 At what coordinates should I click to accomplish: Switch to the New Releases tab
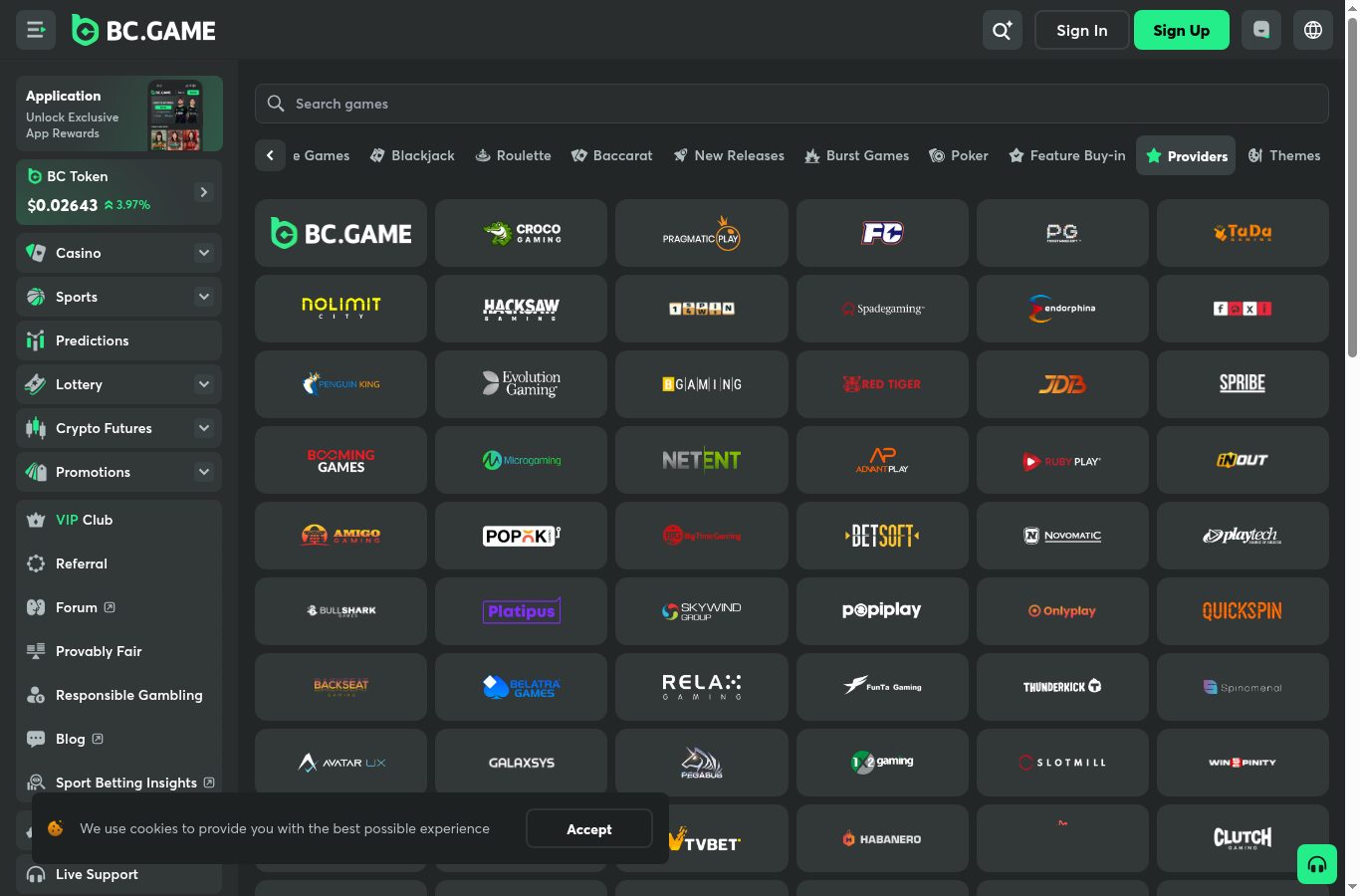pos(729,155)
